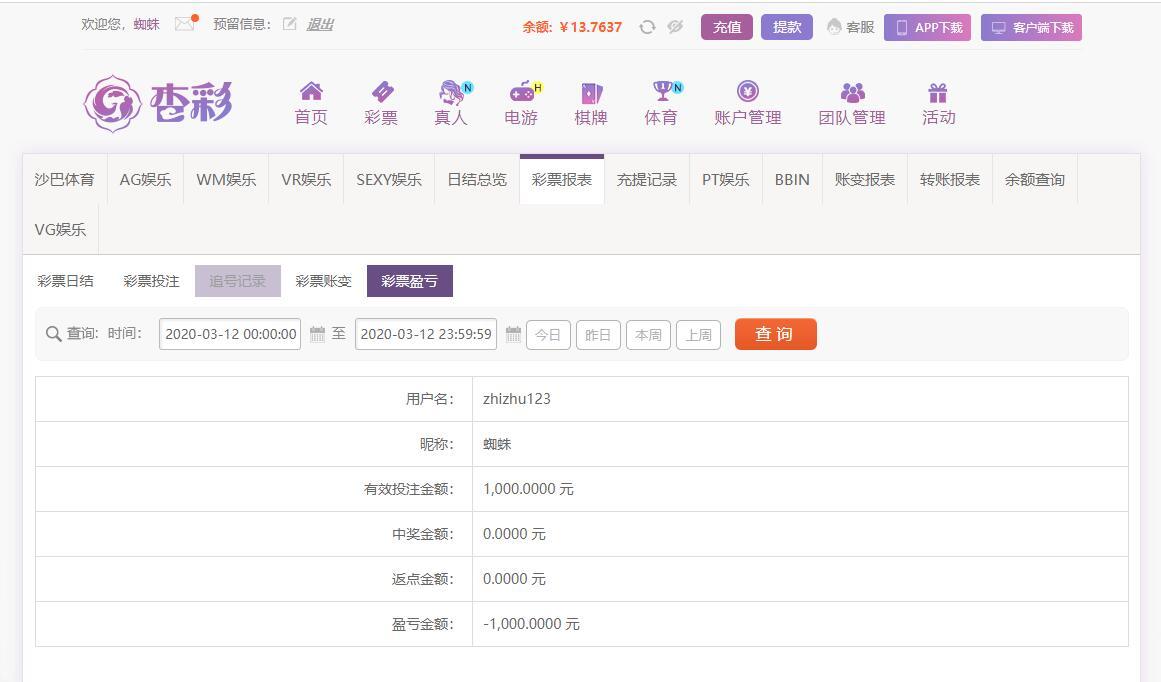Open the 追号记录 sub-tab
Viewport: 1161px width, 682px height.
[238, 281]
